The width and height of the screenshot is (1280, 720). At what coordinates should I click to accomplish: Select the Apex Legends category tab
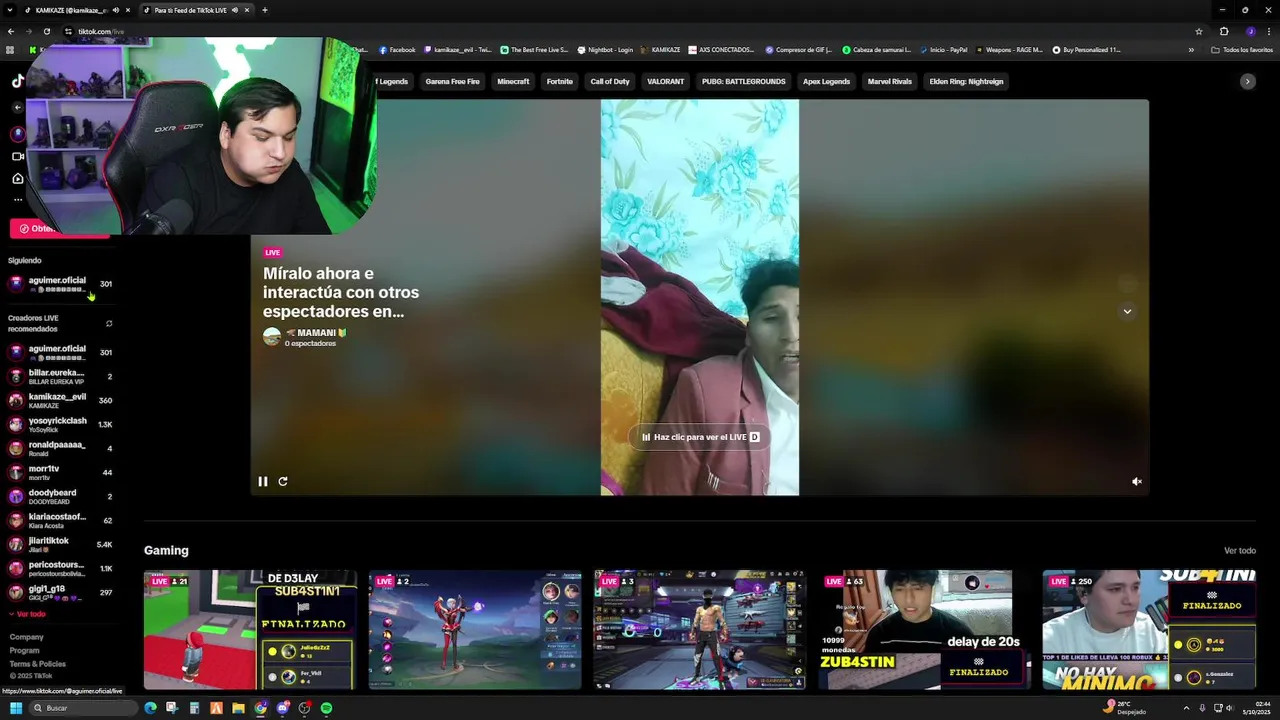pos(826,81)
